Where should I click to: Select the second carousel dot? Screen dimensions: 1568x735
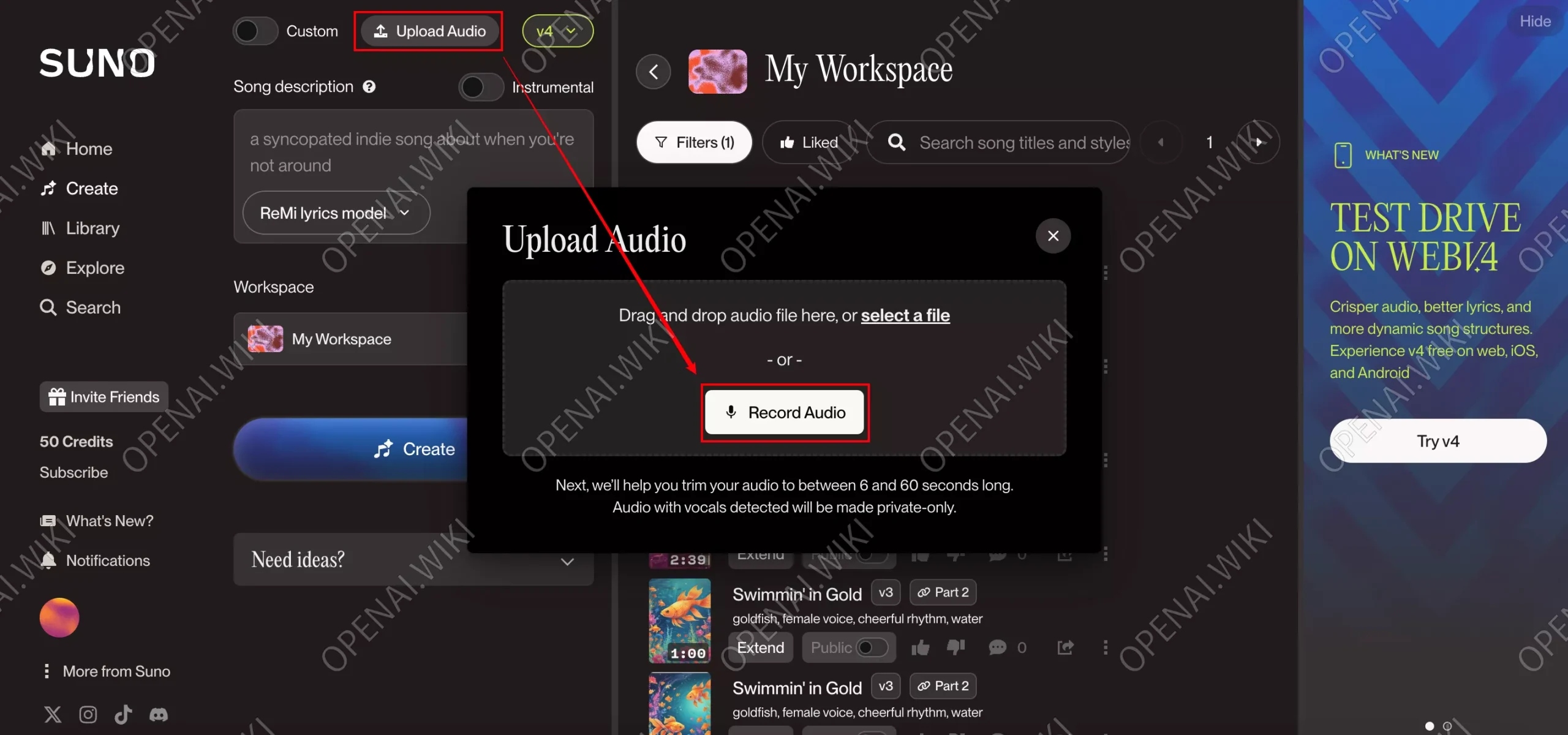(1447, 726)
